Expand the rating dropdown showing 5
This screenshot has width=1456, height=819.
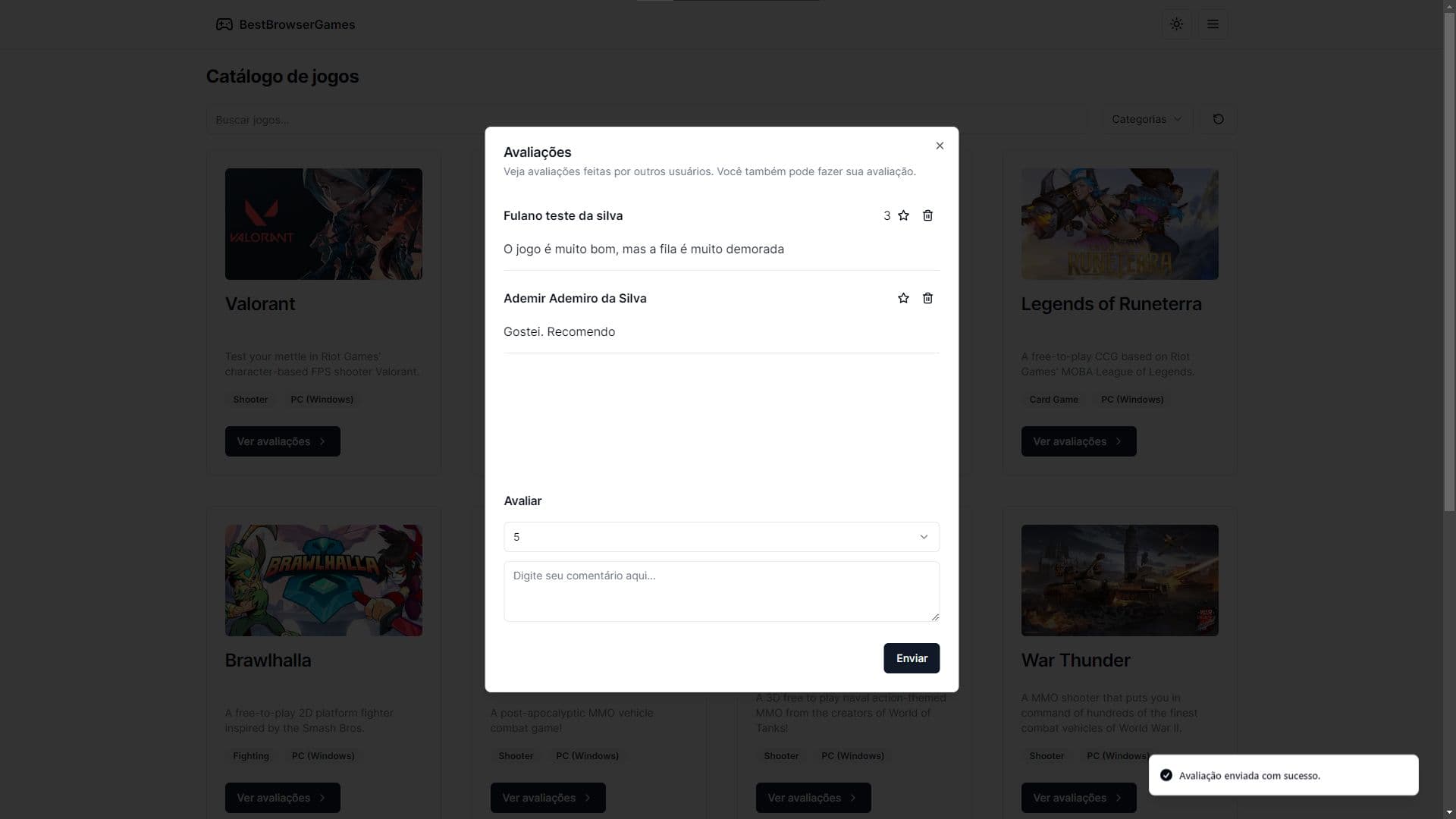721,537
